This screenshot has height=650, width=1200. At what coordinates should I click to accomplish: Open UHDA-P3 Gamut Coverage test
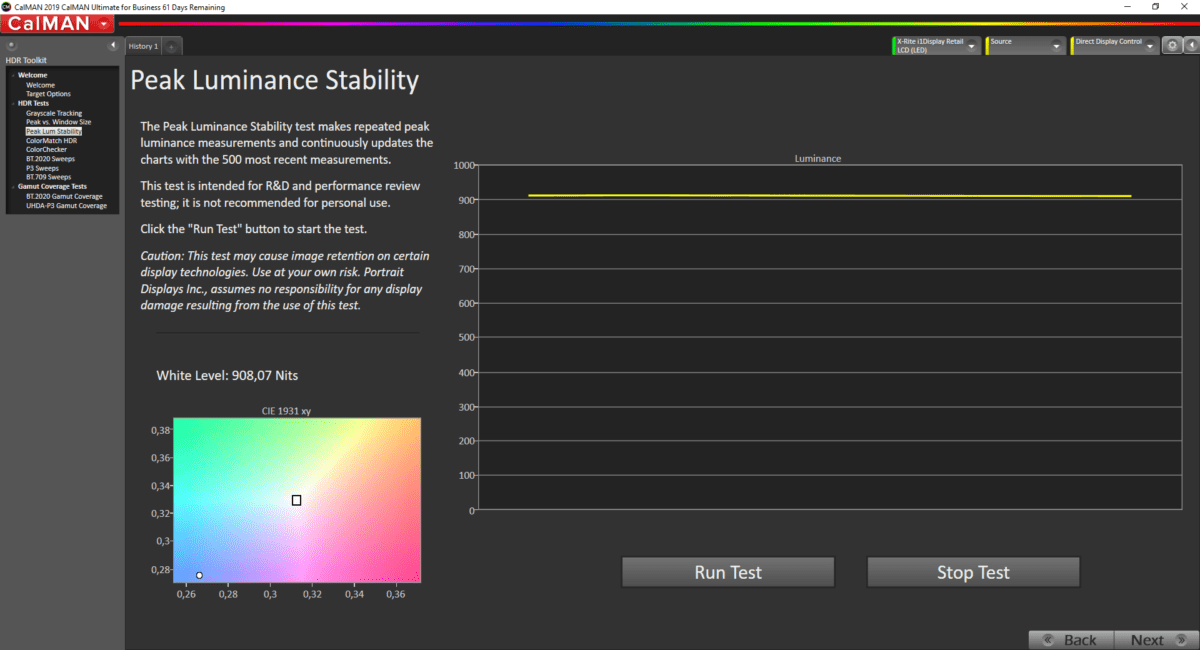[66, 206]
